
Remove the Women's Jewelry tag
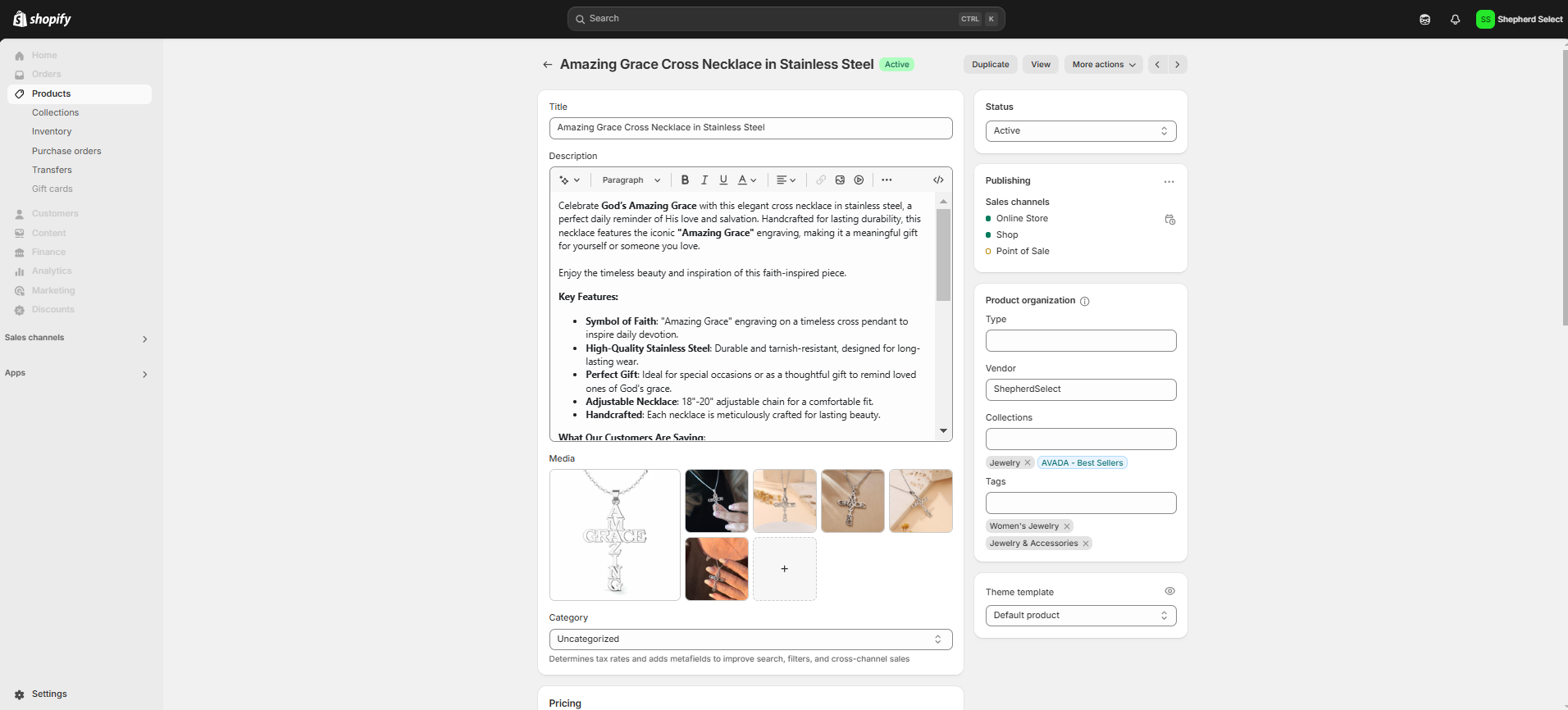(1067, 526)
